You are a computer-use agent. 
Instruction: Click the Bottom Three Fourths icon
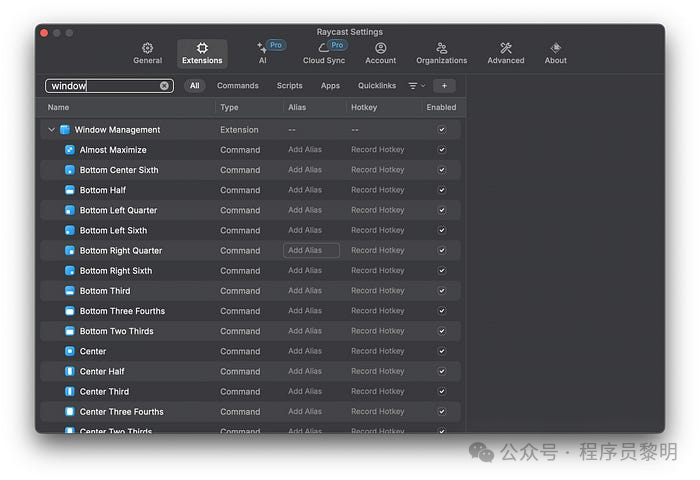click(x=70, y=311)
